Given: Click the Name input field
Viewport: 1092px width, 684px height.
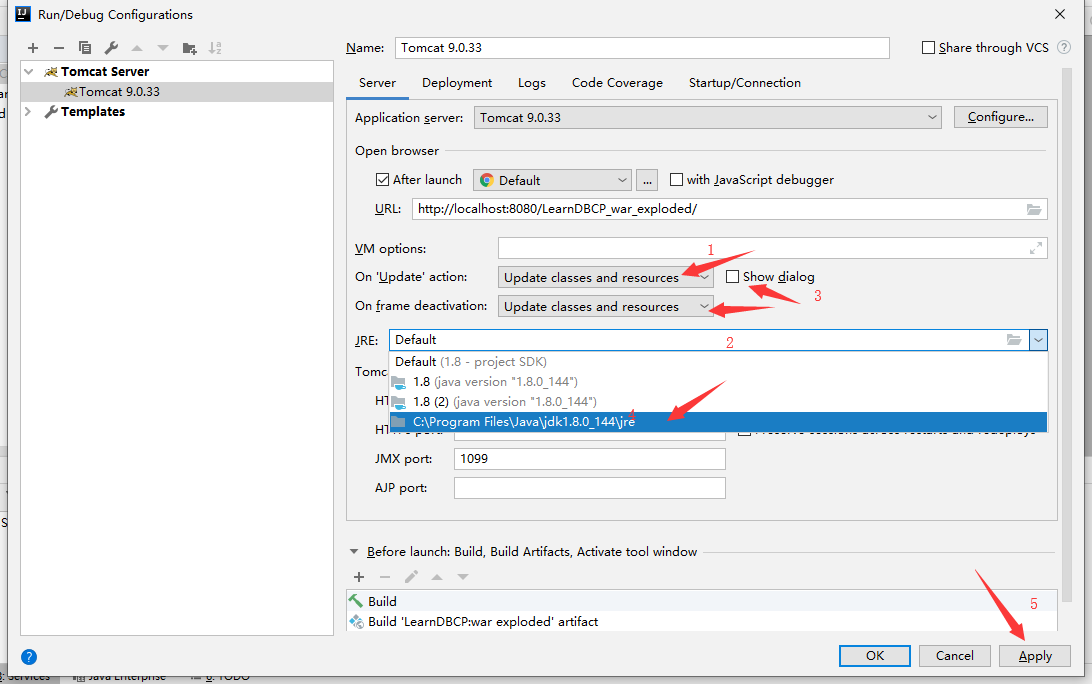Looking at the screenshot, I should 642,48.
